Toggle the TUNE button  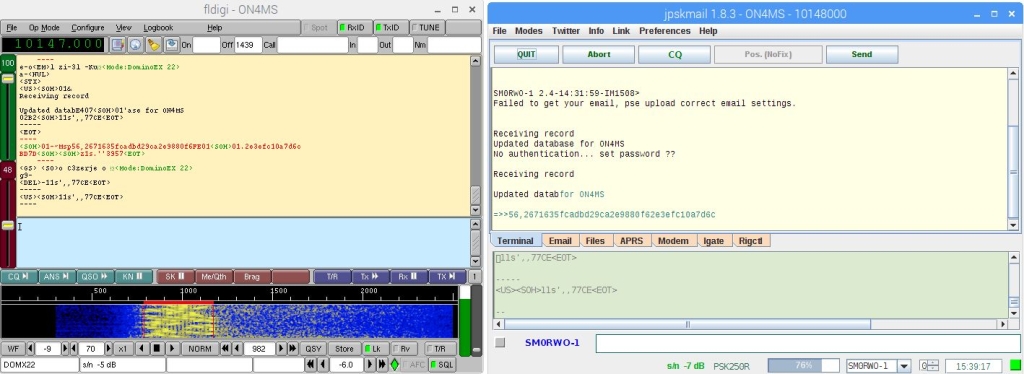pos(426,27)
